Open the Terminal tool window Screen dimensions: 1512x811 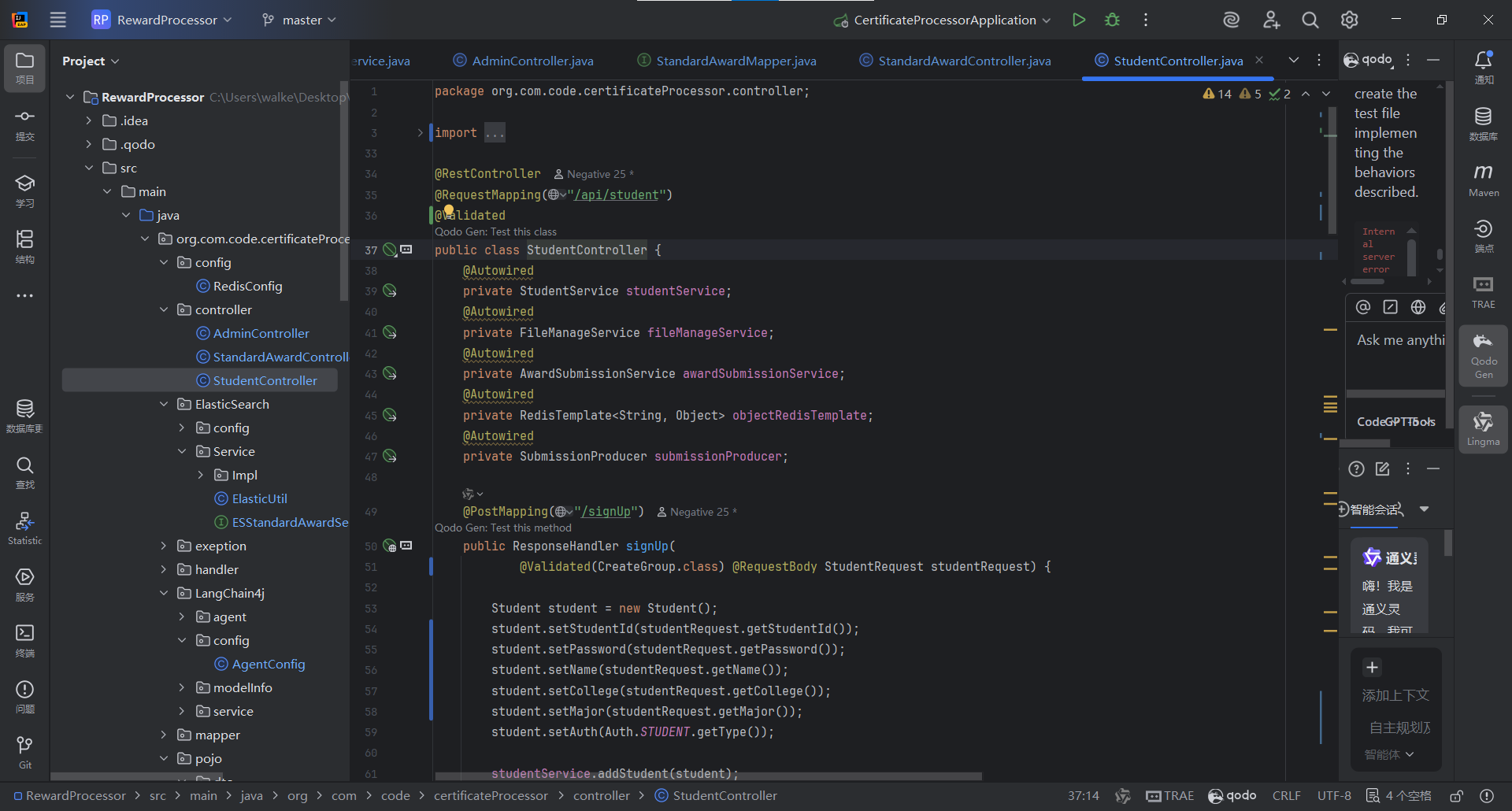24,641
